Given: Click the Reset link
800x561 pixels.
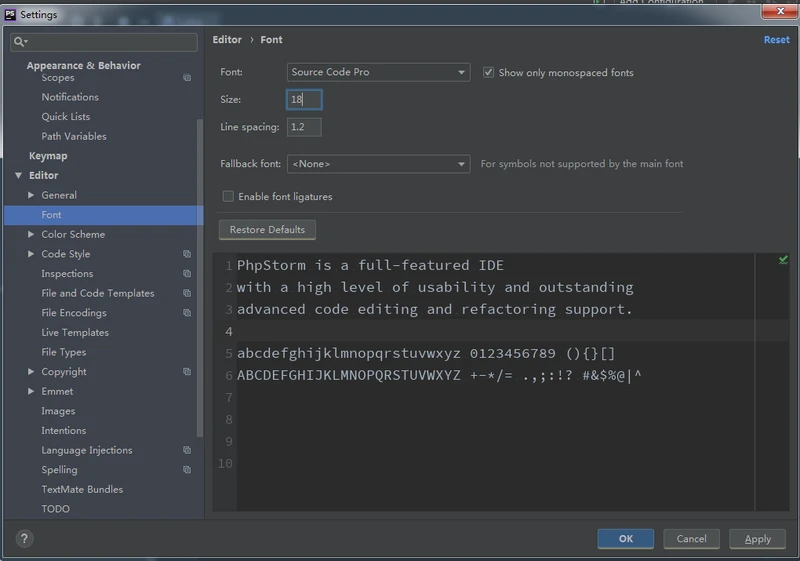Looking at the screenshot, I should click(776, 40).
